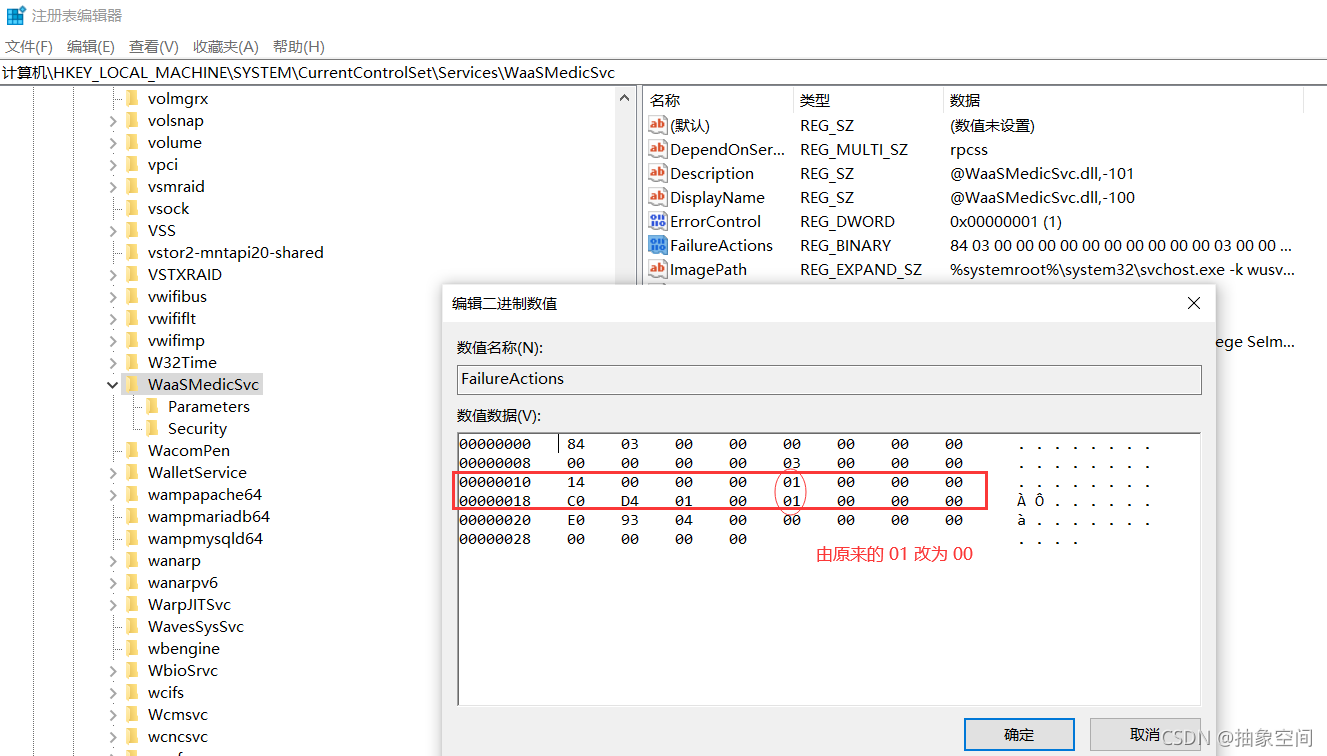Expand the vpci tree node
Viewport: 1327px width, 756px height.
(113, 165)
